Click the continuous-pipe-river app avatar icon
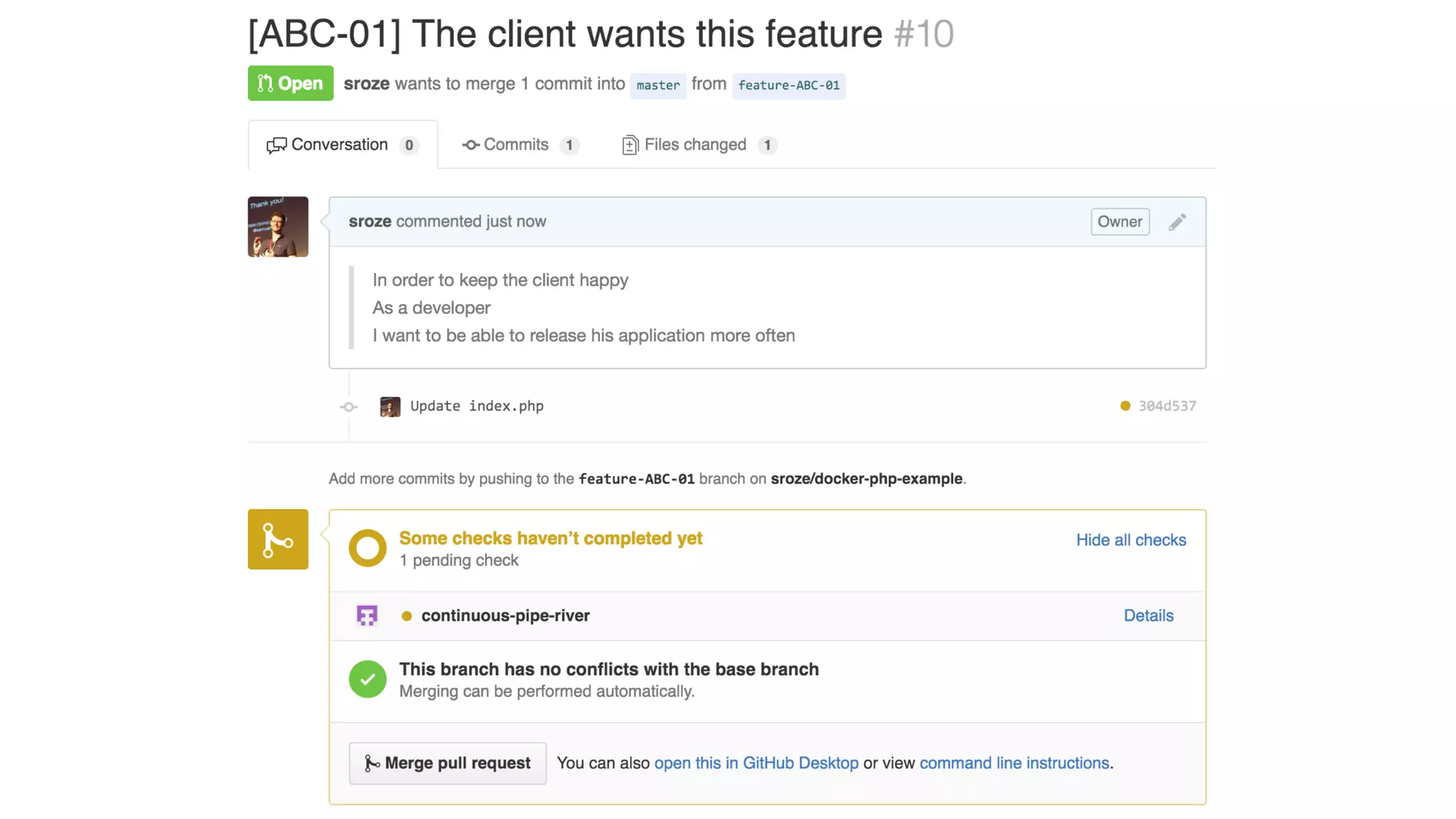The height and width of the screenshot is (819, 1456). coord(367,616)
